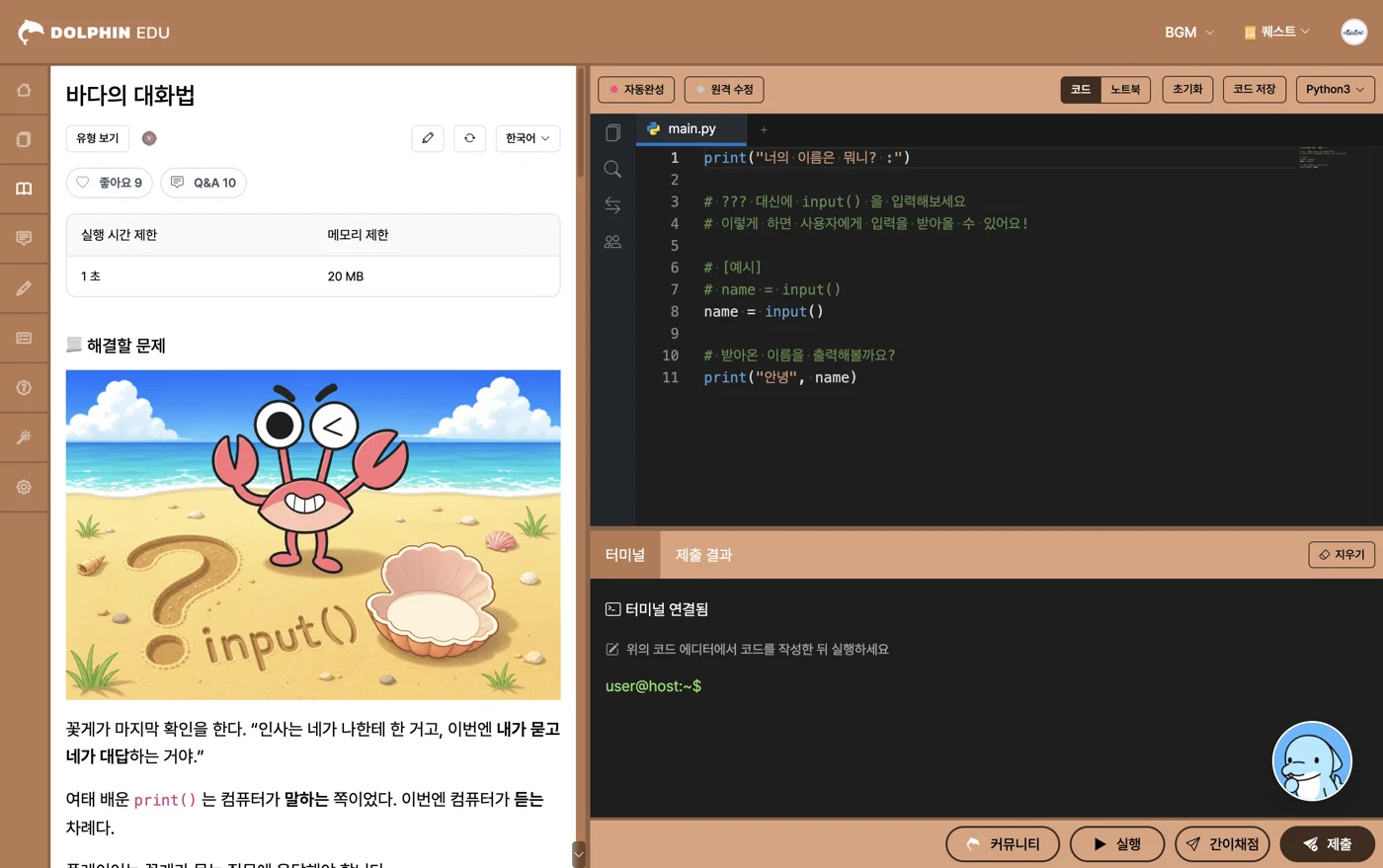The width and height of the screenshot is (1383, 868).
Task: Open the checklist card icon in sidebar
Action: tap(24, 338)
